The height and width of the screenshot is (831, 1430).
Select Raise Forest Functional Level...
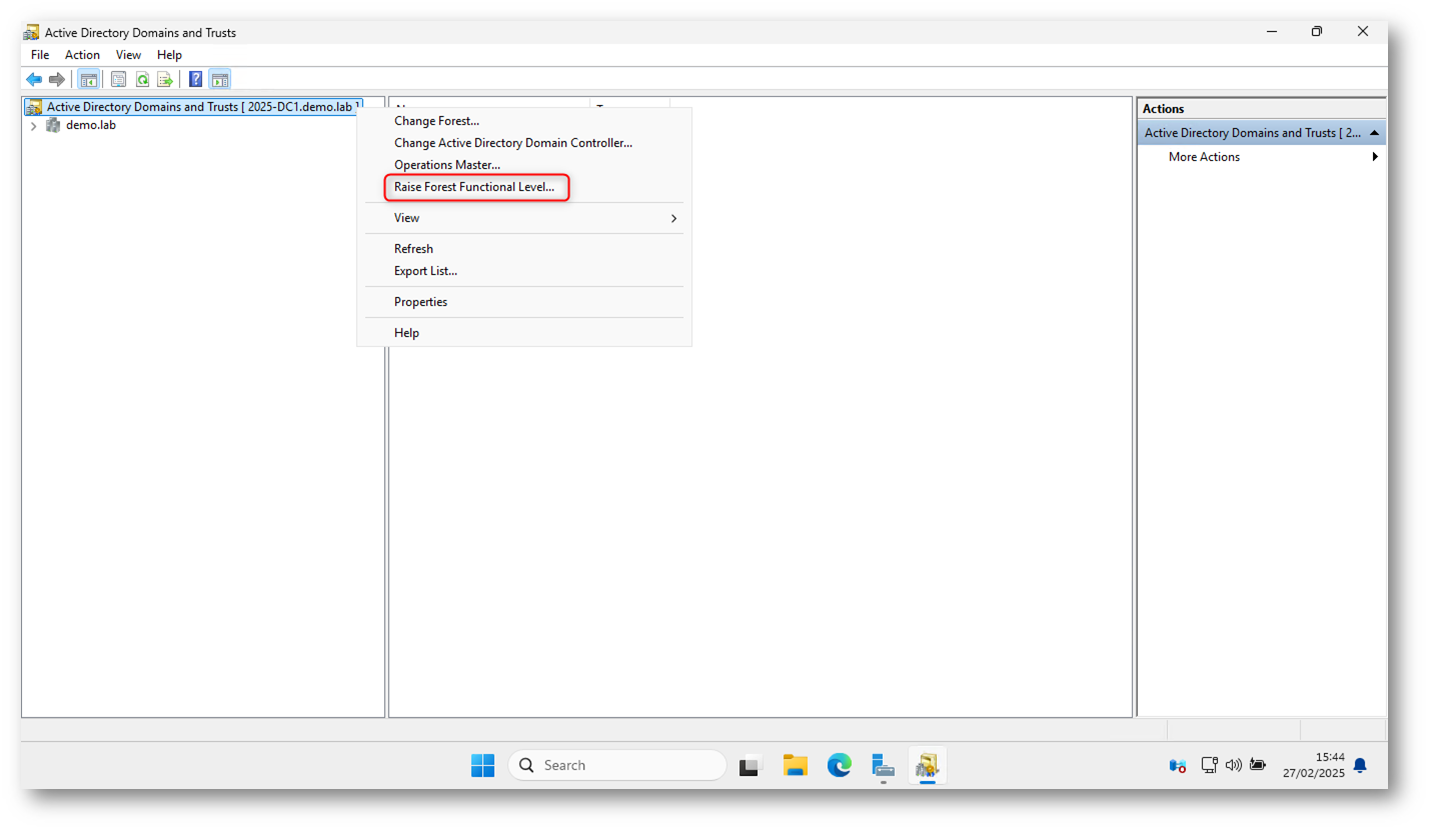[x=524, y=187]
